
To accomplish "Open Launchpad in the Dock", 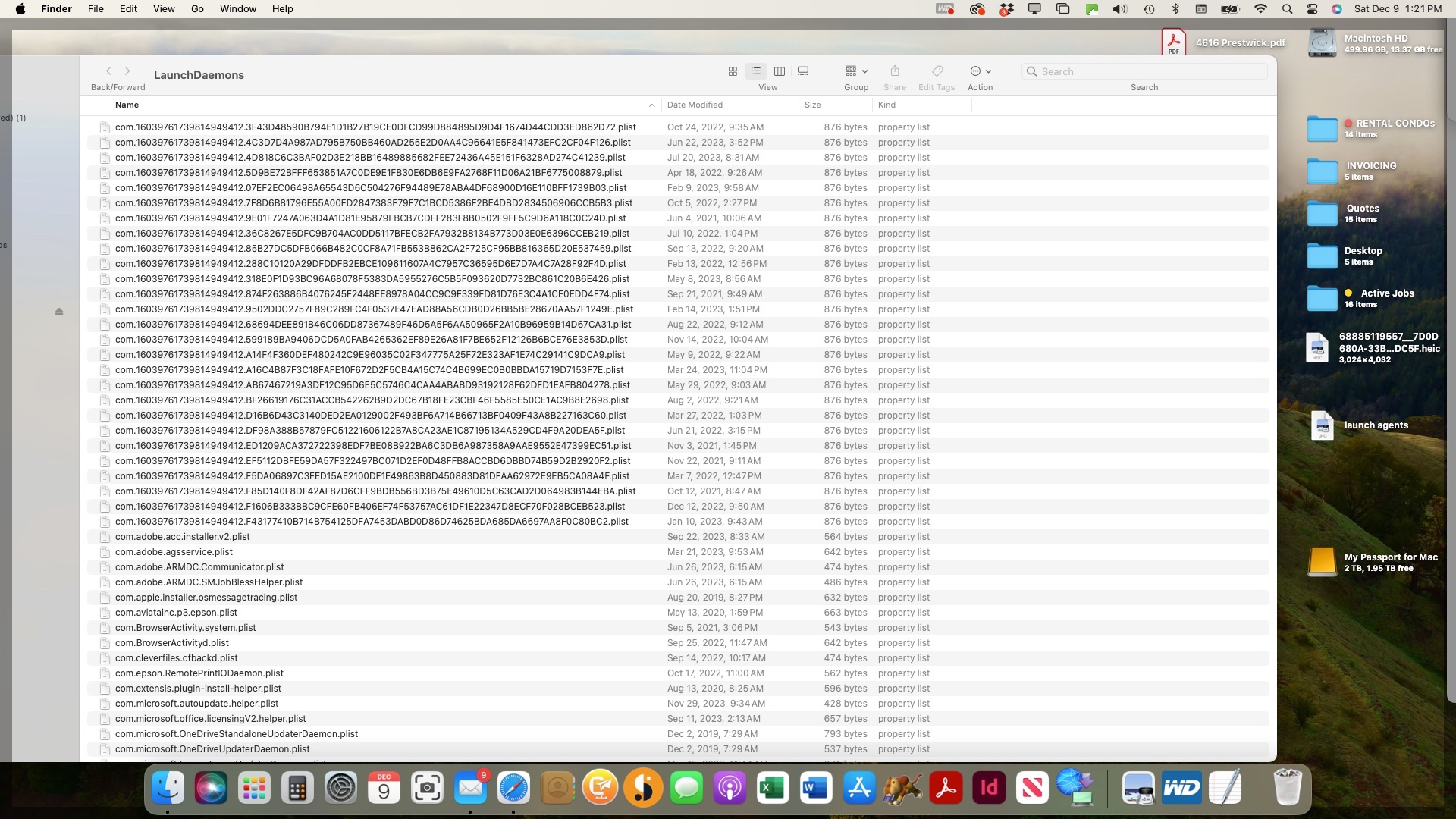I will pos(254,789).
